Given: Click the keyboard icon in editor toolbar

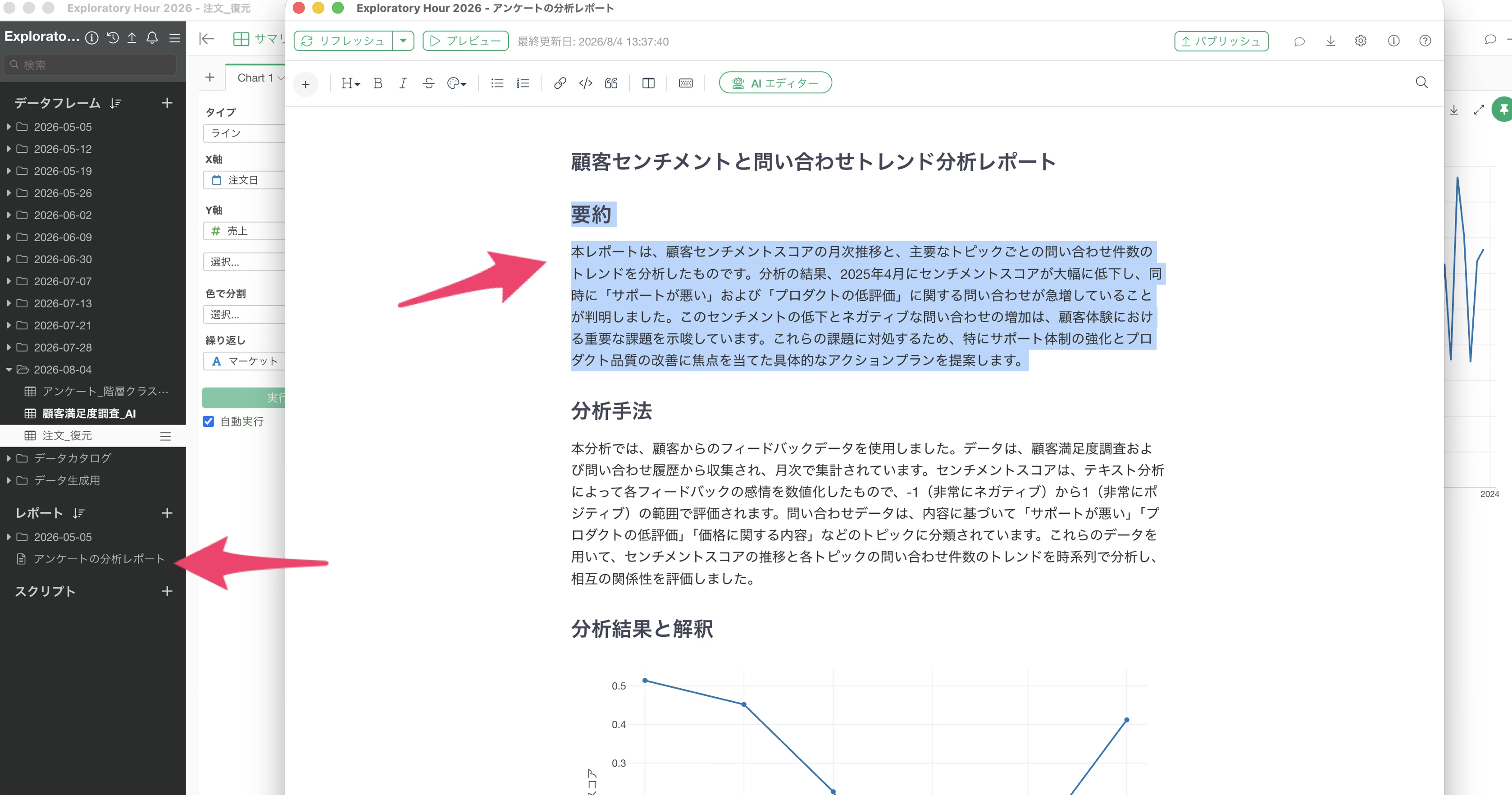Looking at the screenshot, I should [x=686, y=83].
